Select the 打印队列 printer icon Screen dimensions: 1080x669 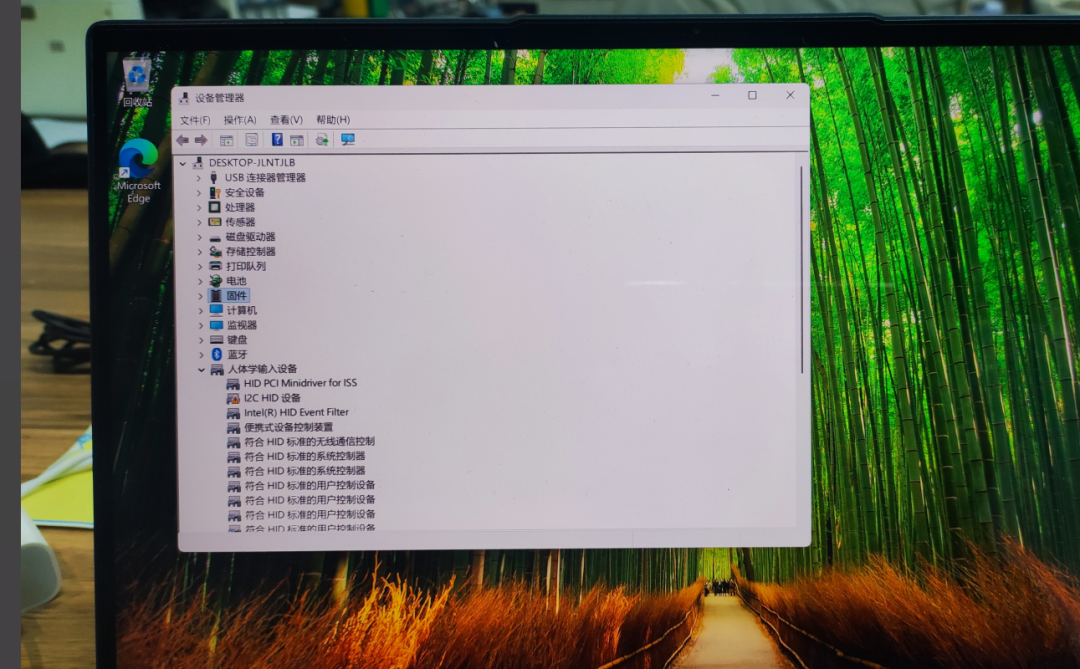coord(216,266)
